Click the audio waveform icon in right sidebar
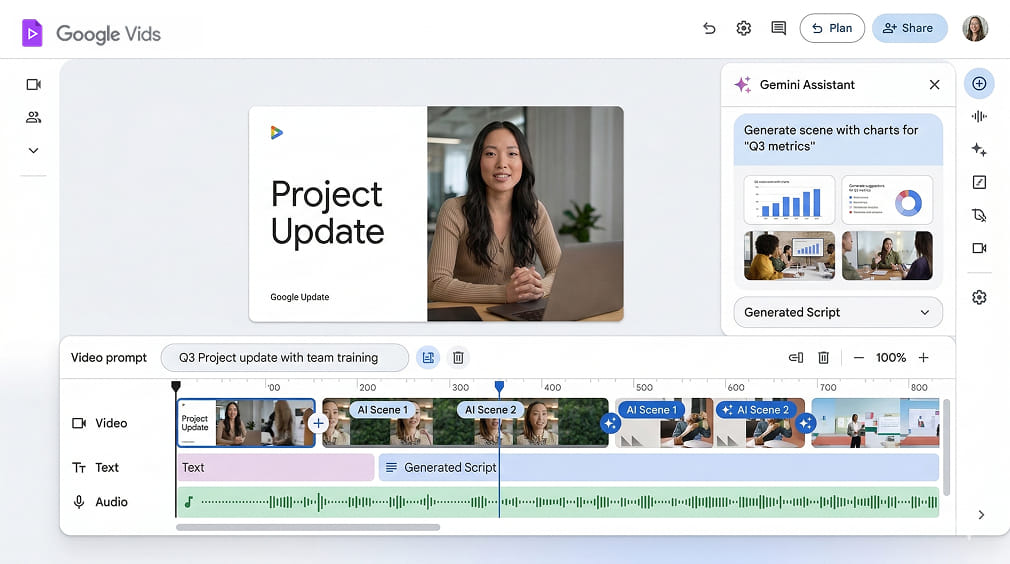 click(979, 117)
